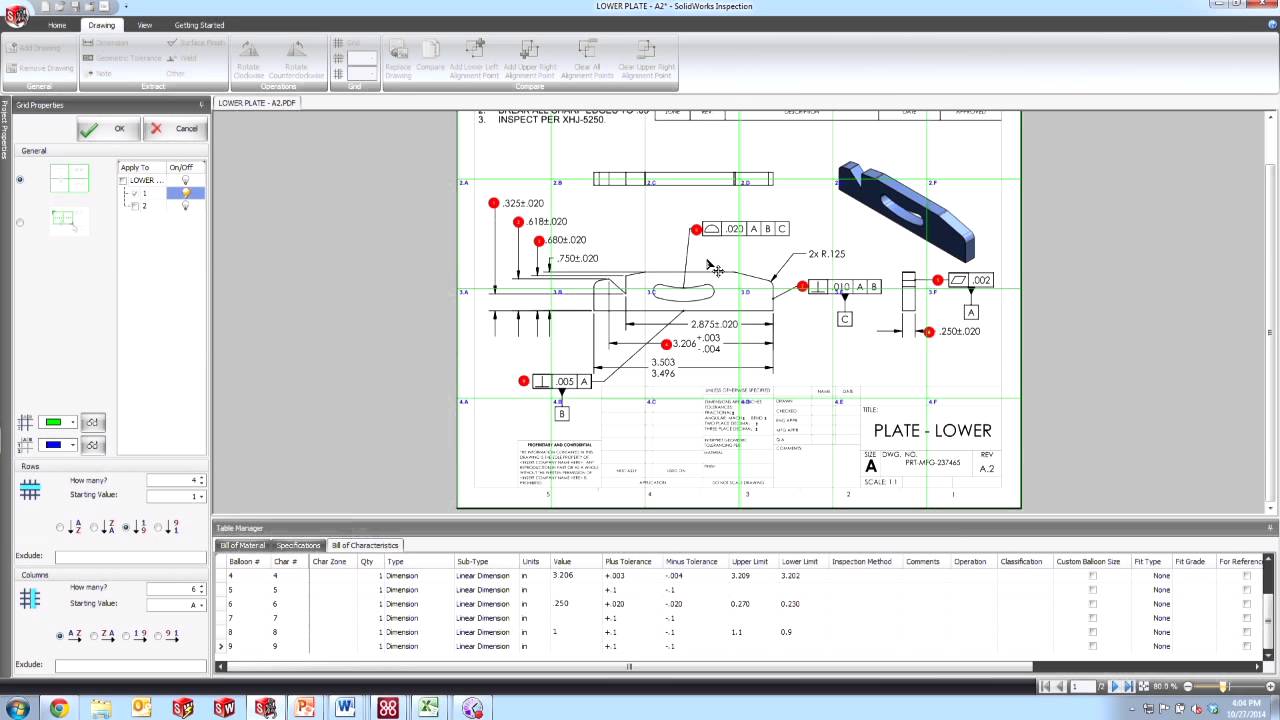
Task: Switch to the View ribbon tab
Action: point(144,25)
